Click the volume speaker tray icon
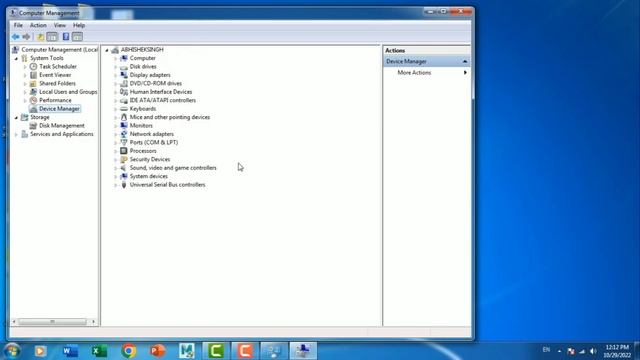 click(593, 351)
